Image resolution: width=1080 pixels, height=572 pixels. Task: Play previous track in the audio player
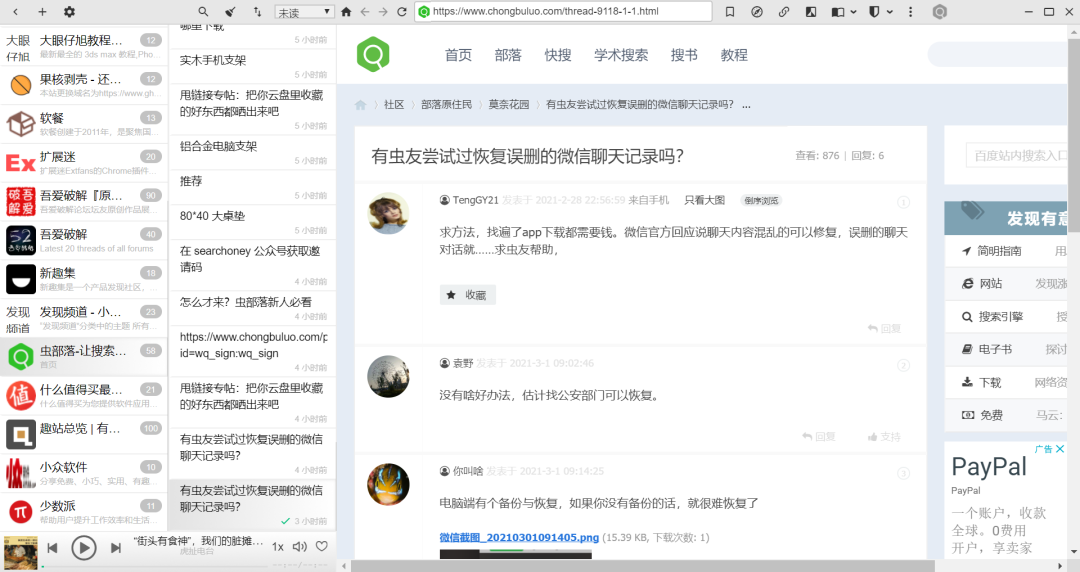coord(52,548)
